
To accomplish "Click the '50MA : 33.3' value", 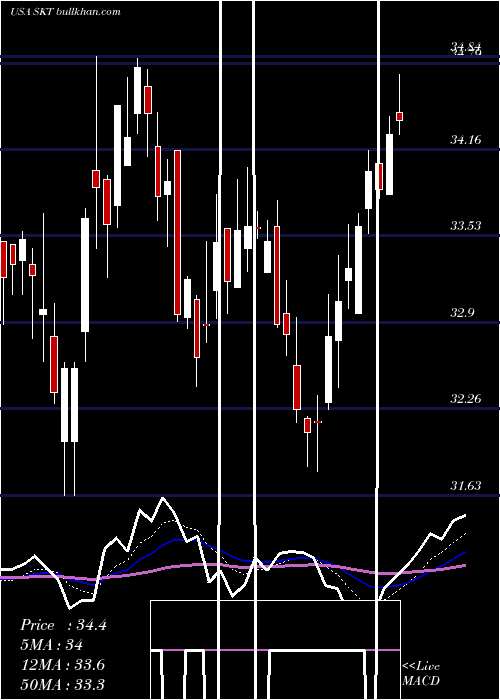I will (x=62, y=684).
